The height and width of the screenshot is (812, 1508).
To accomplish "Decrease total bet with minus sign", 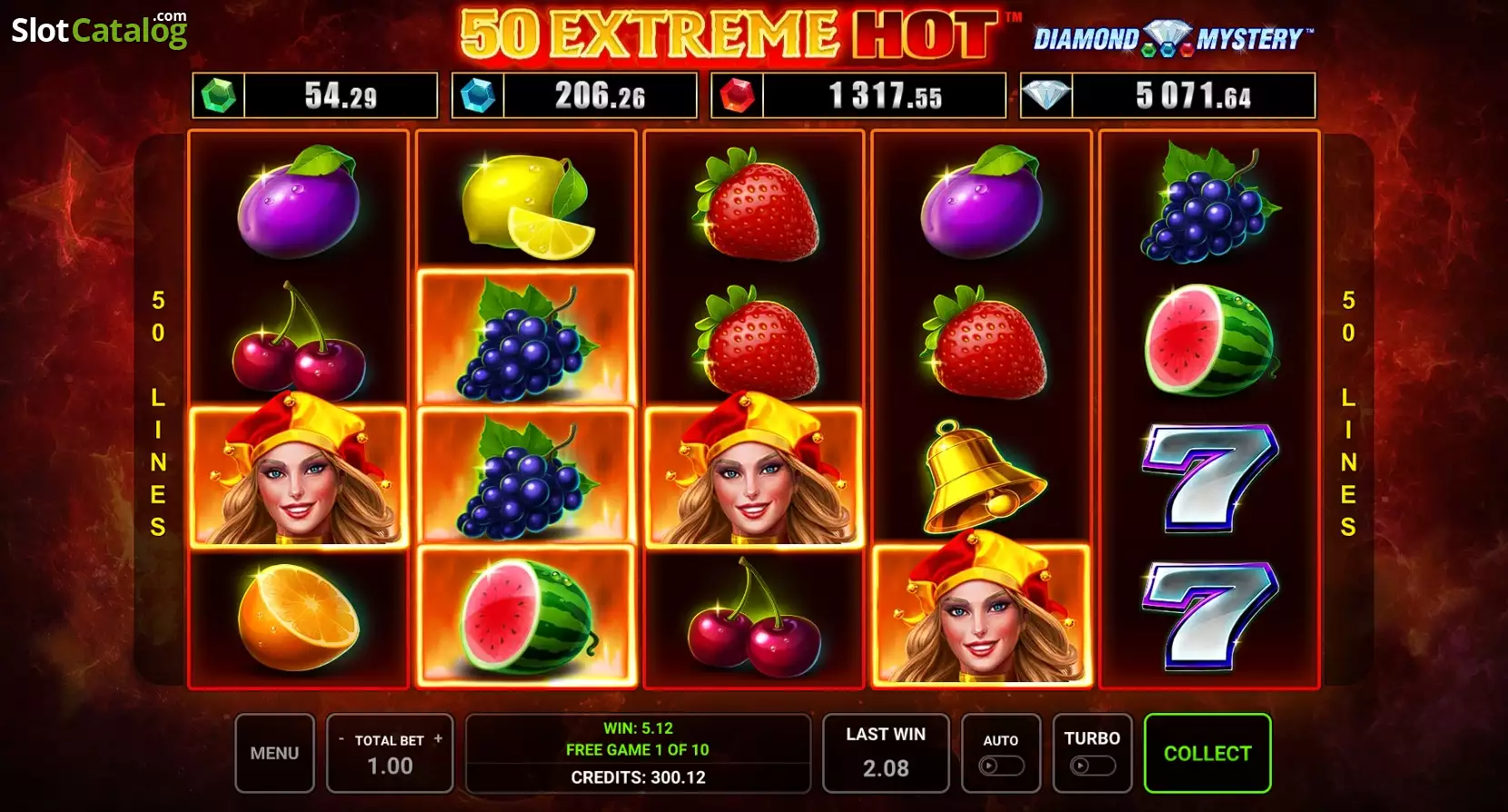I will pos(342,739).
